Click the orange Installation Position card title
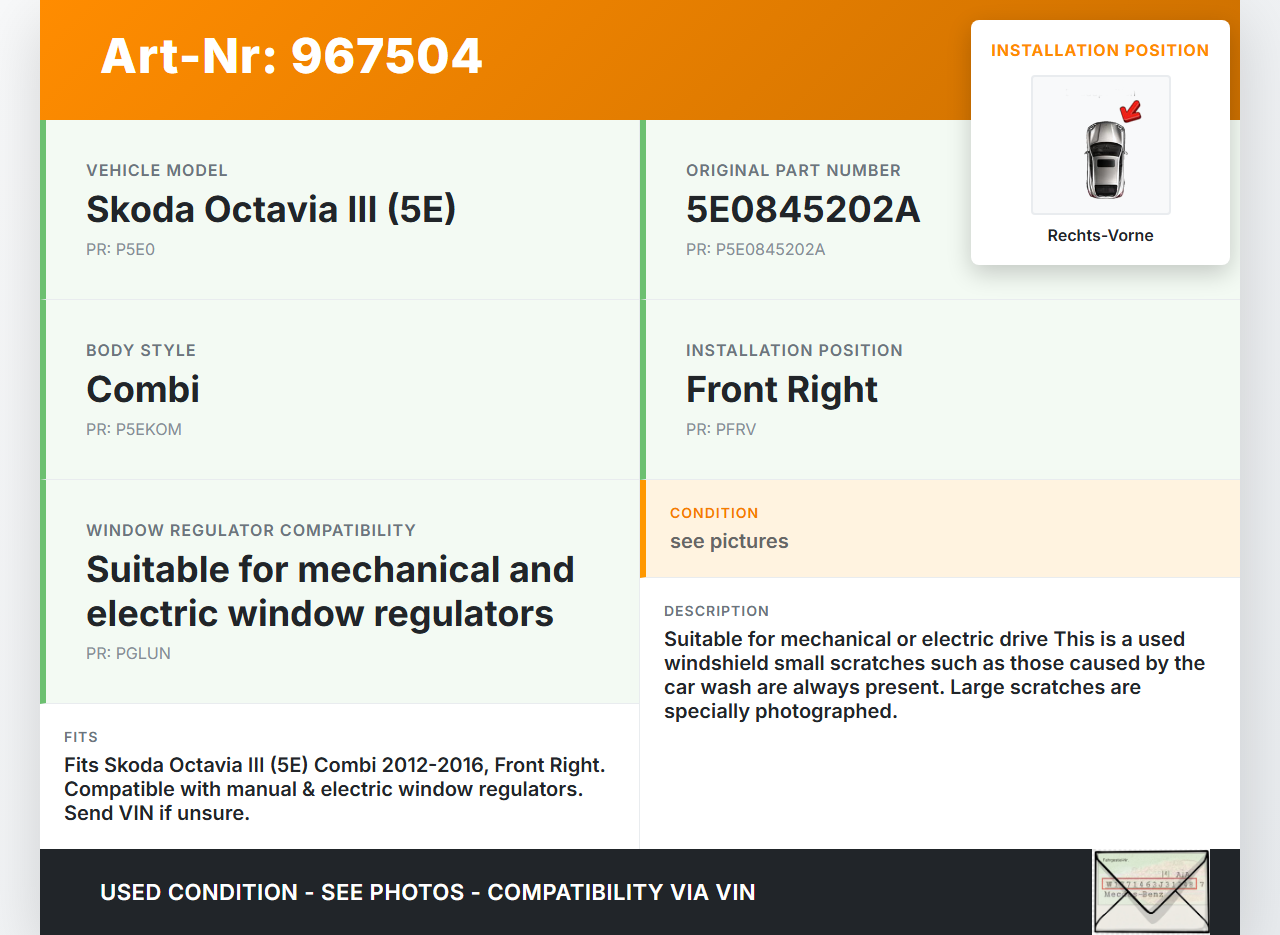The height and width of the screenshot is (935, 1280). pos(1100,50)
